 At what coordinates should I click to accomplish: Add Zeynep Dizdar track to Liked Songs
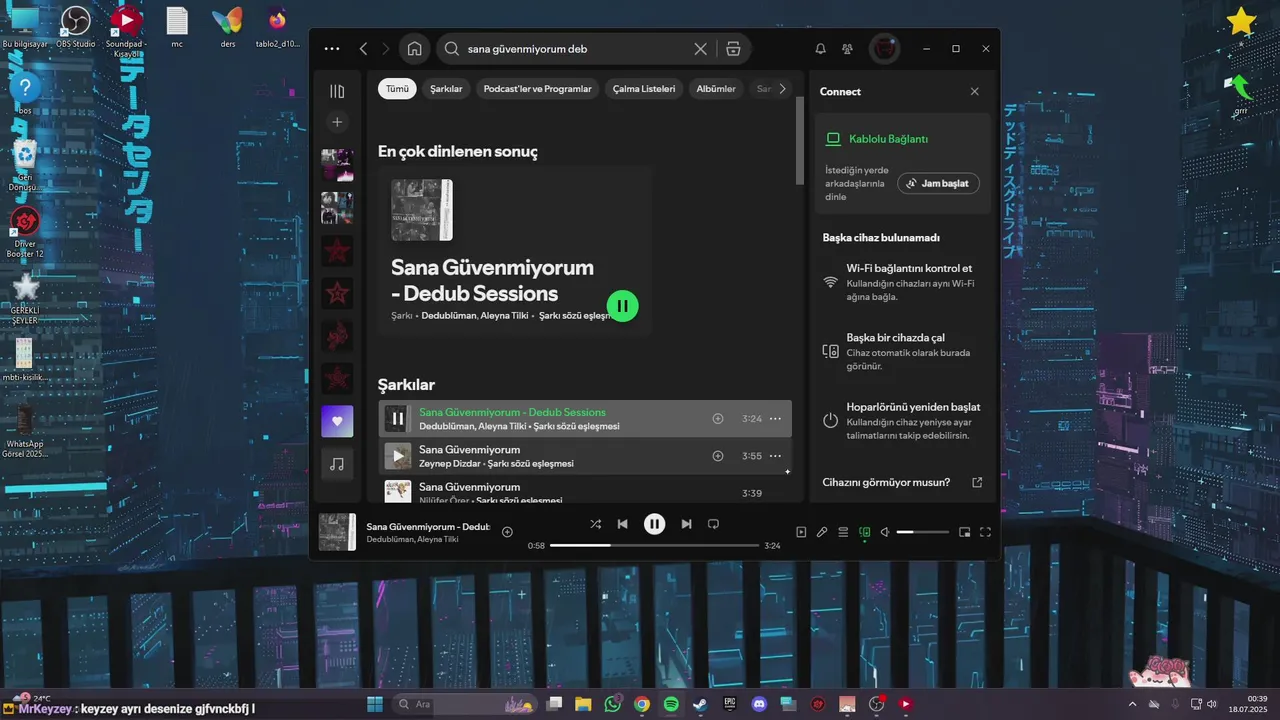717,456
